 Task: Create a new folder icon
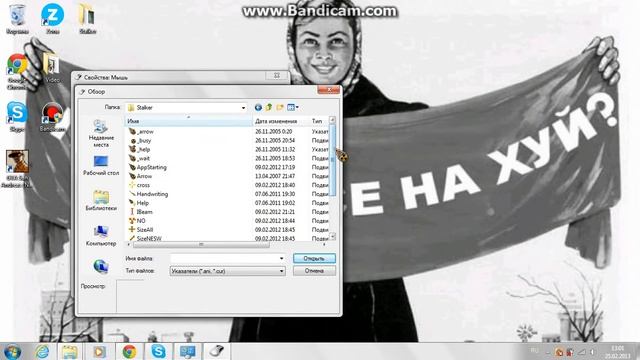pos(280,107)
